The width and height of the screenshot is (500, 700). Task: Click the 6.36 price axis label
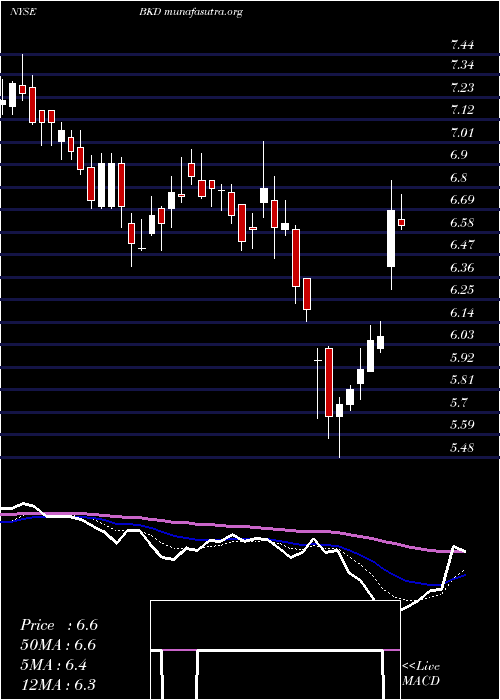coord(462,267)
